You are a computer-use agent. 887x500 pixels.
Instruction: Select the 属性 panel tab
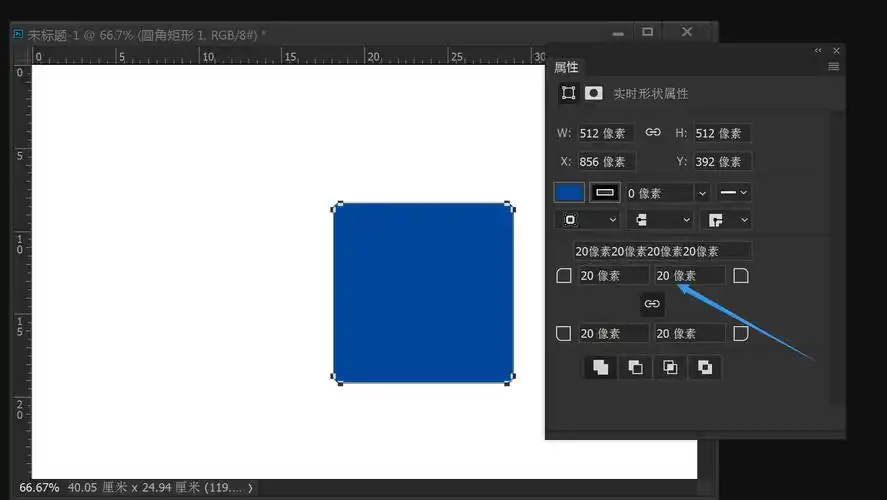click(566, 67)
